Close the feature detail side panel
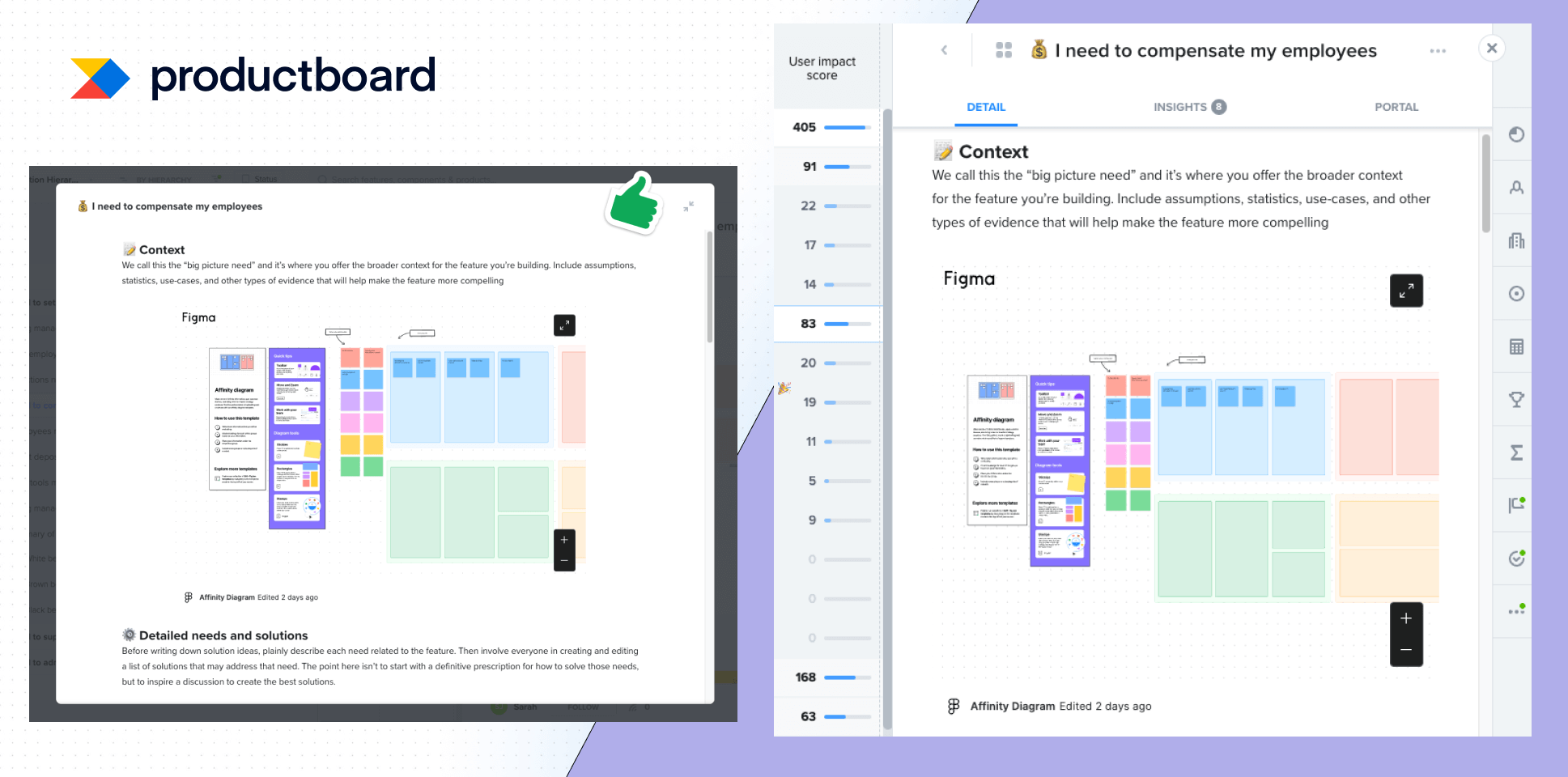Screen dimensions: 1568x777 pyautogui.click(x=1492, y=48)
